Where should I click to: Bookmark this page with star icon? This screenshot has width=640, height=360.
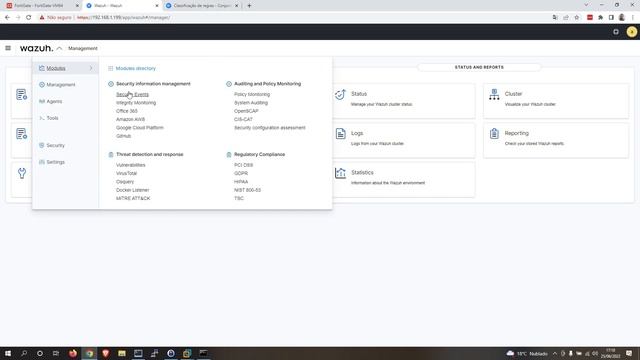[x=576, y=18]
